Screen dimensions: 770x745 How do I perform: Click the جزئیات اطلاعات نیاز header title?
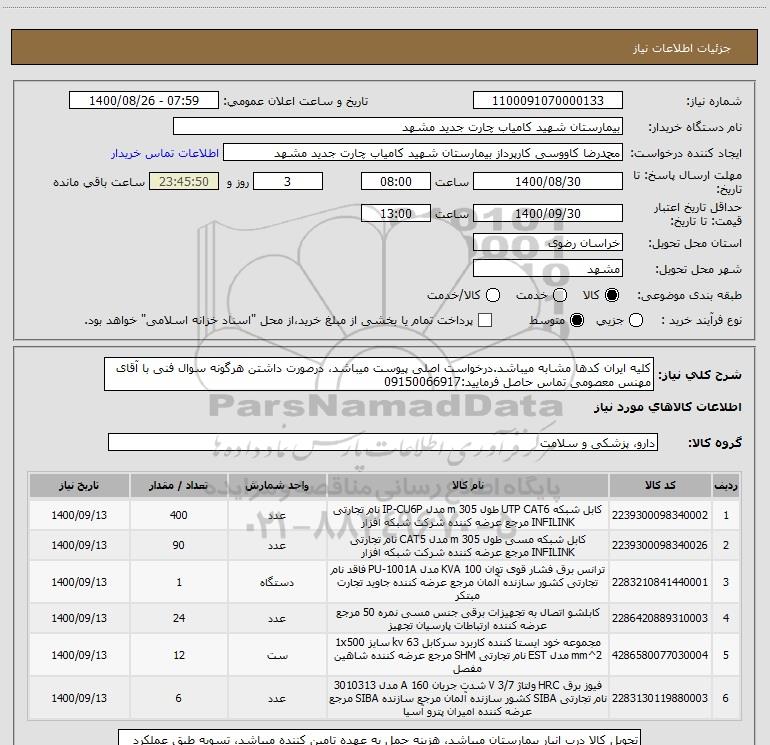click(682, 48)
